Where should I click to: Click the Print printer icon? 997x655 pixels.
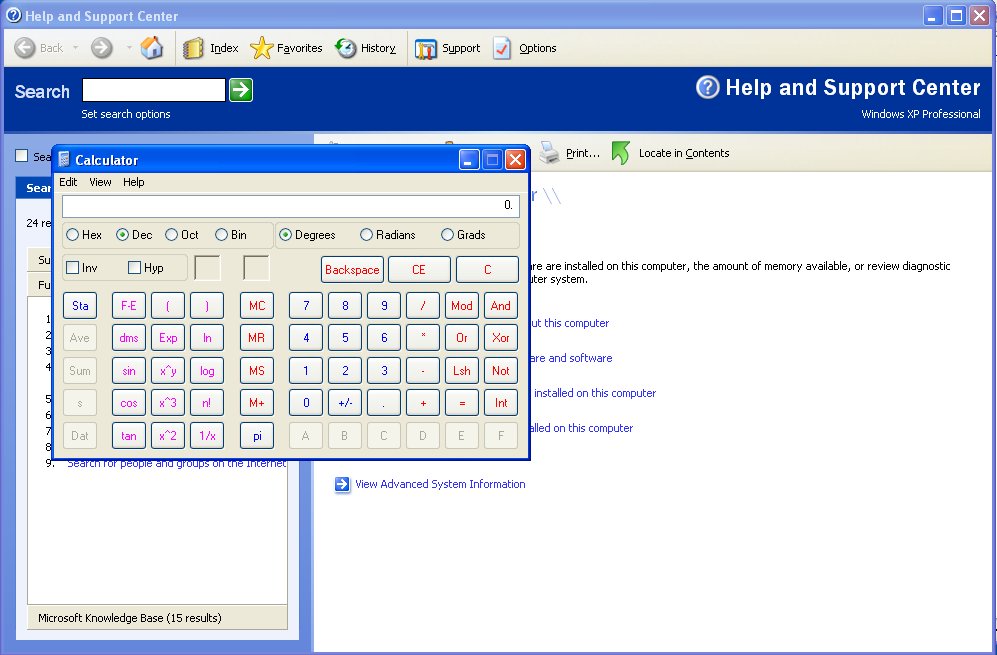click(x=549, y=153)
